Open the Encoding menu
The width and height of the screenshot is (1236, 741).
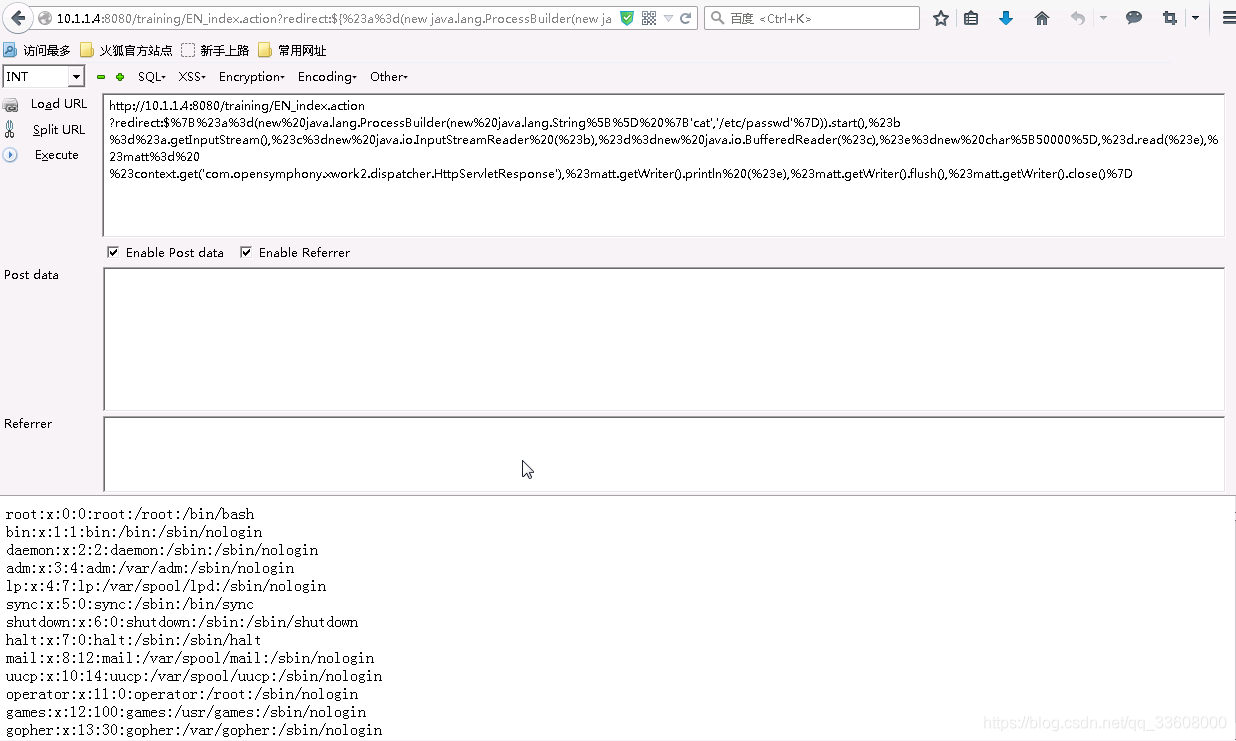tap(327, 77)
